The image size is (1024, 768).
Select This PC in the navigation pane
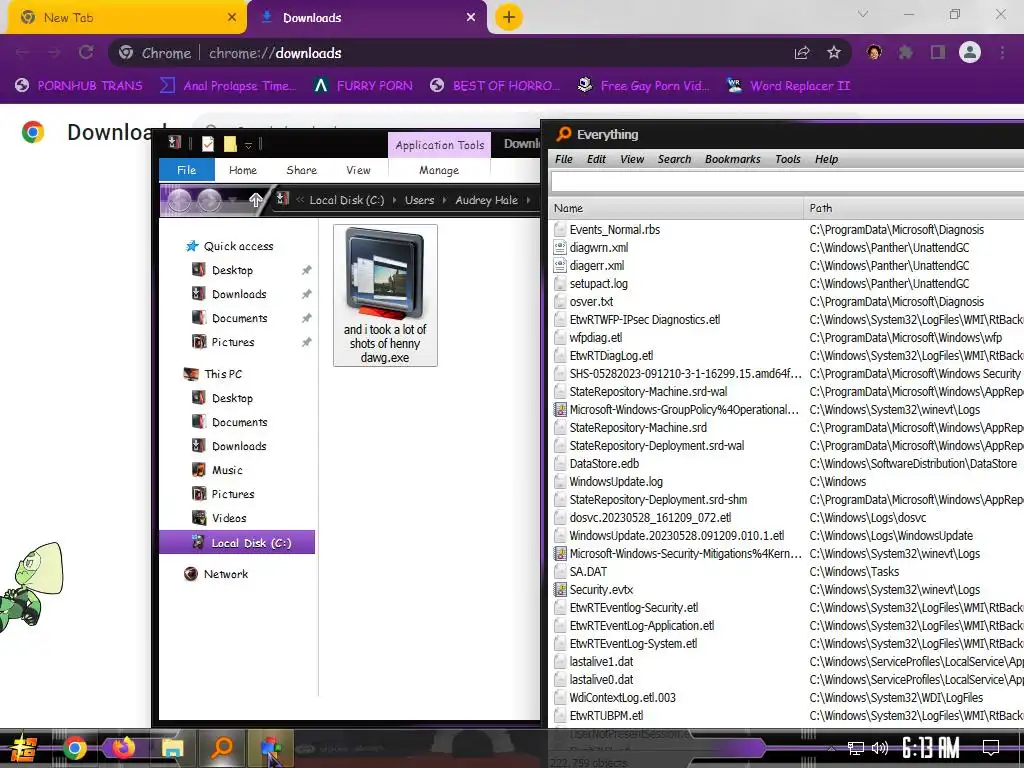pos(223,374)
